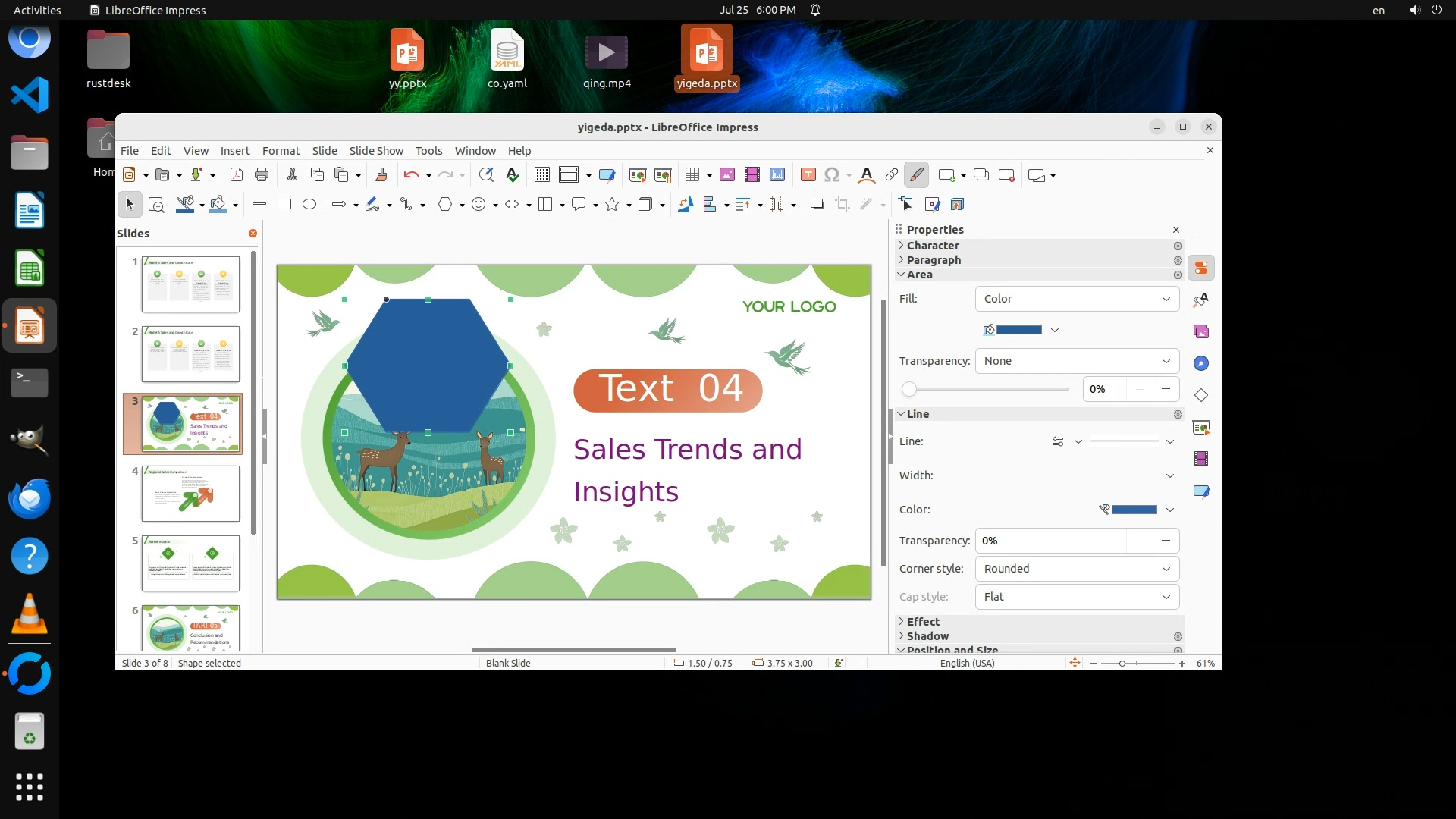Open the Corner style dropdown
This screenshot has height=819, width=1456.
tap(1077, 569)
